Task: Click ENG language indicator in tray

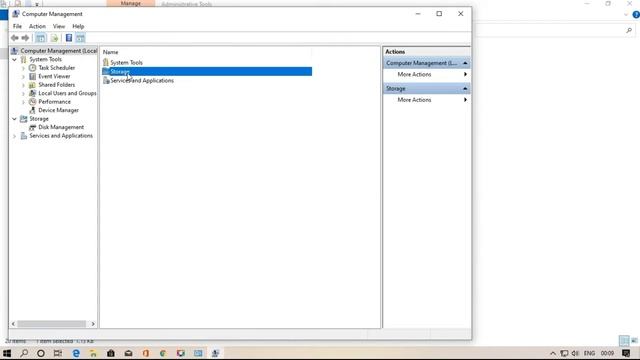Action: click(x=589, y=353)
